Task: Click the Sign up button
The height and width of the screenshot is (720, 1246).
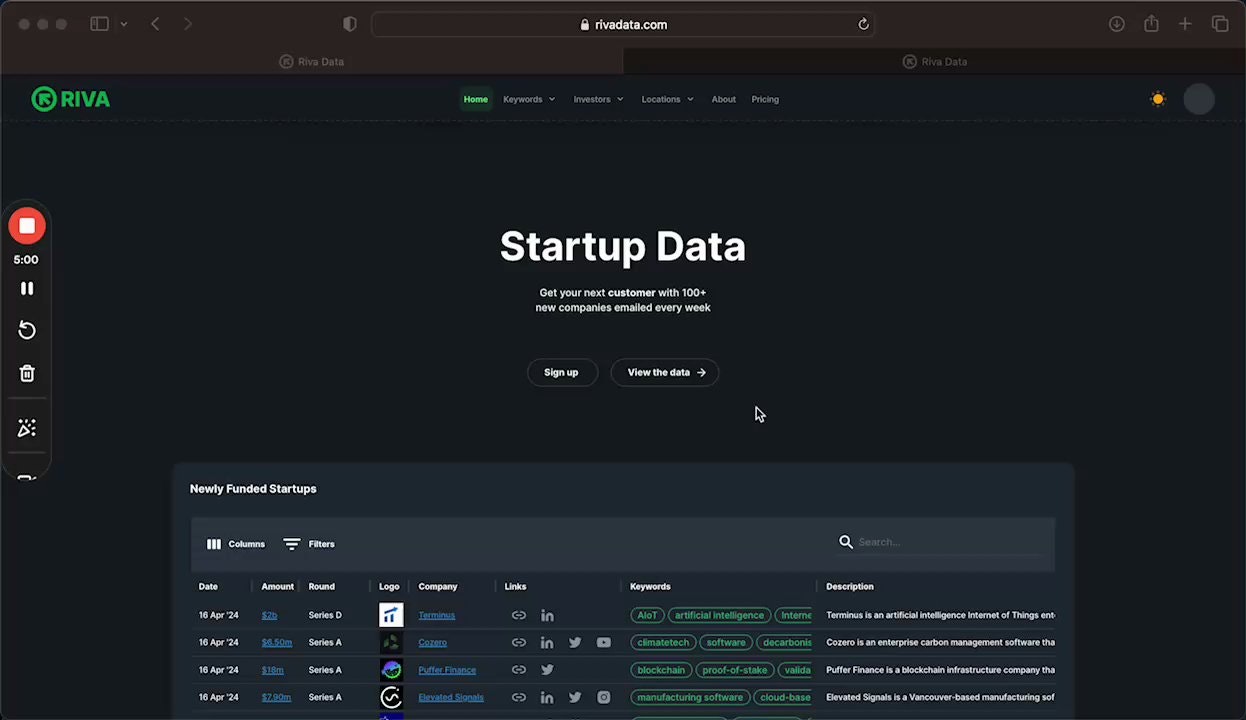Action: coord(561,372)
